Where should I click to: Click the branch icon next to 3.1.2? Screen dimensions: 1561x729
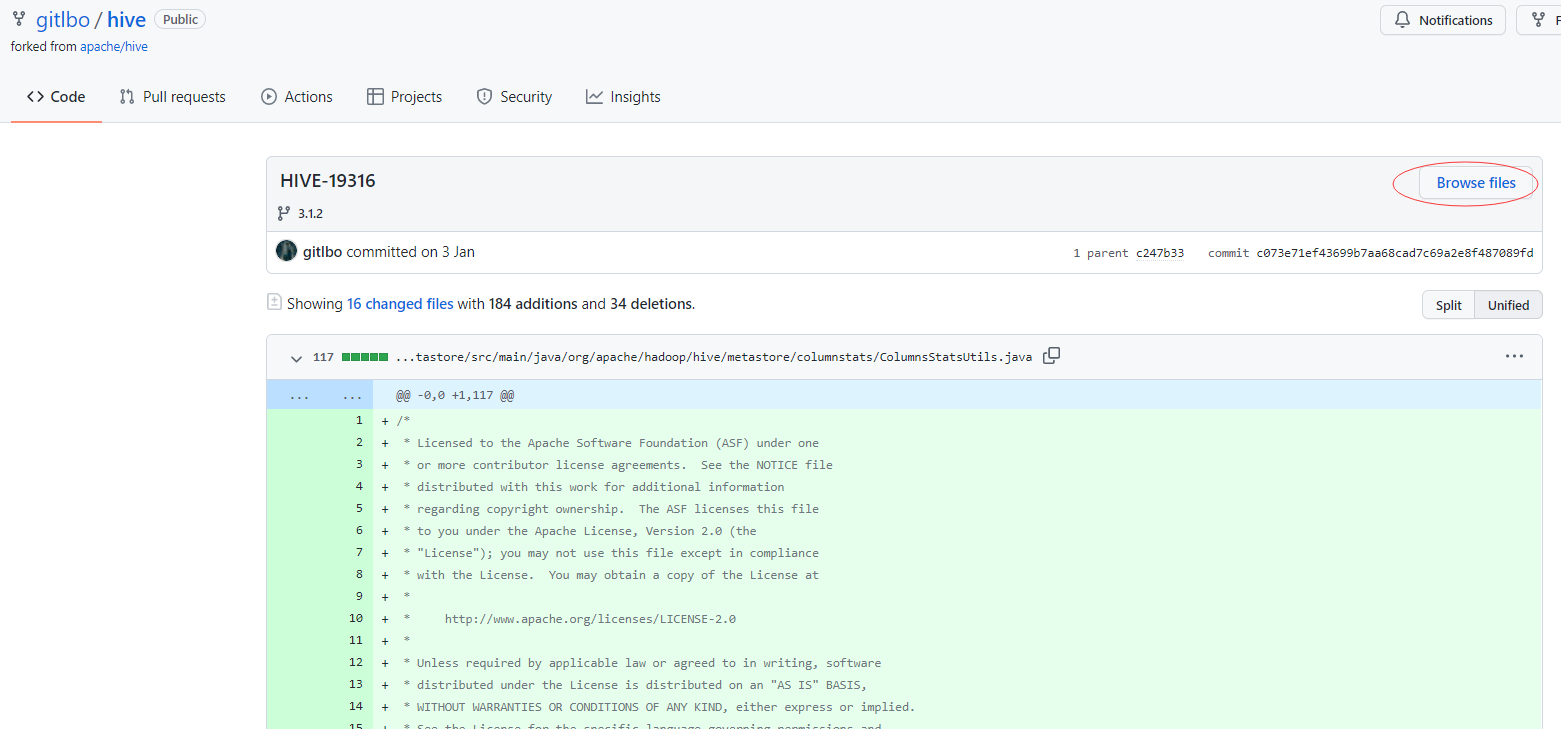pos(283,213)
